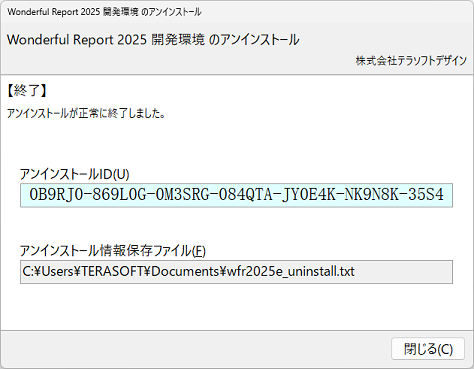The image size is (474, 369).
Task: Click the アンインストール情報保存ファイル(E) label
Action: tap(113, 251)
